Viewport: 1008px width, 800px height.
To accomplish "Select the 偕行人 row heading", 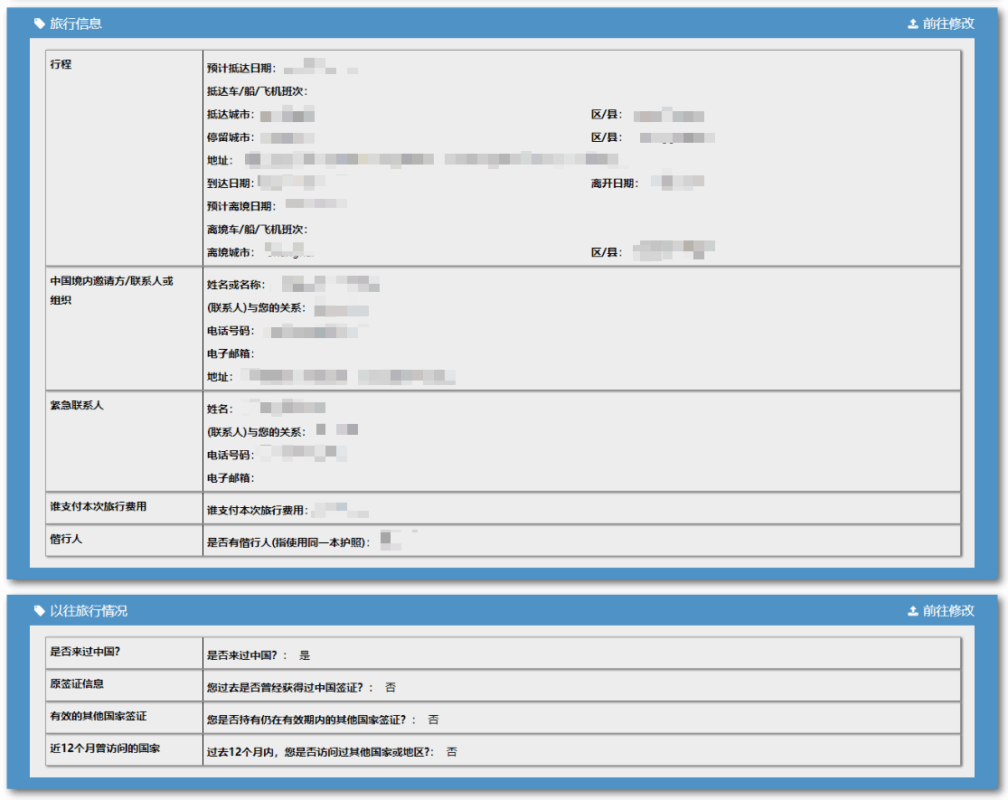I will tap(66, 539).
